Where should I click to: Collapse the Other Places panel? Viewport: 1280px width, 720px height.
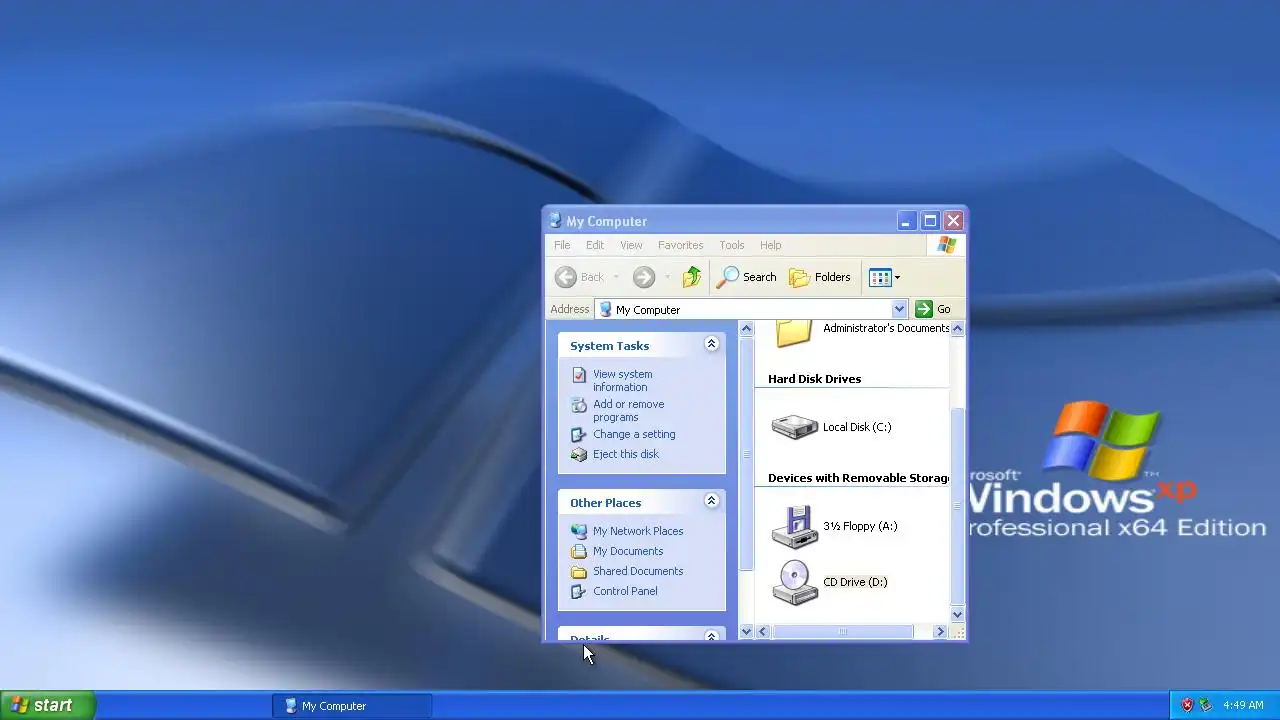click(712, 501)
